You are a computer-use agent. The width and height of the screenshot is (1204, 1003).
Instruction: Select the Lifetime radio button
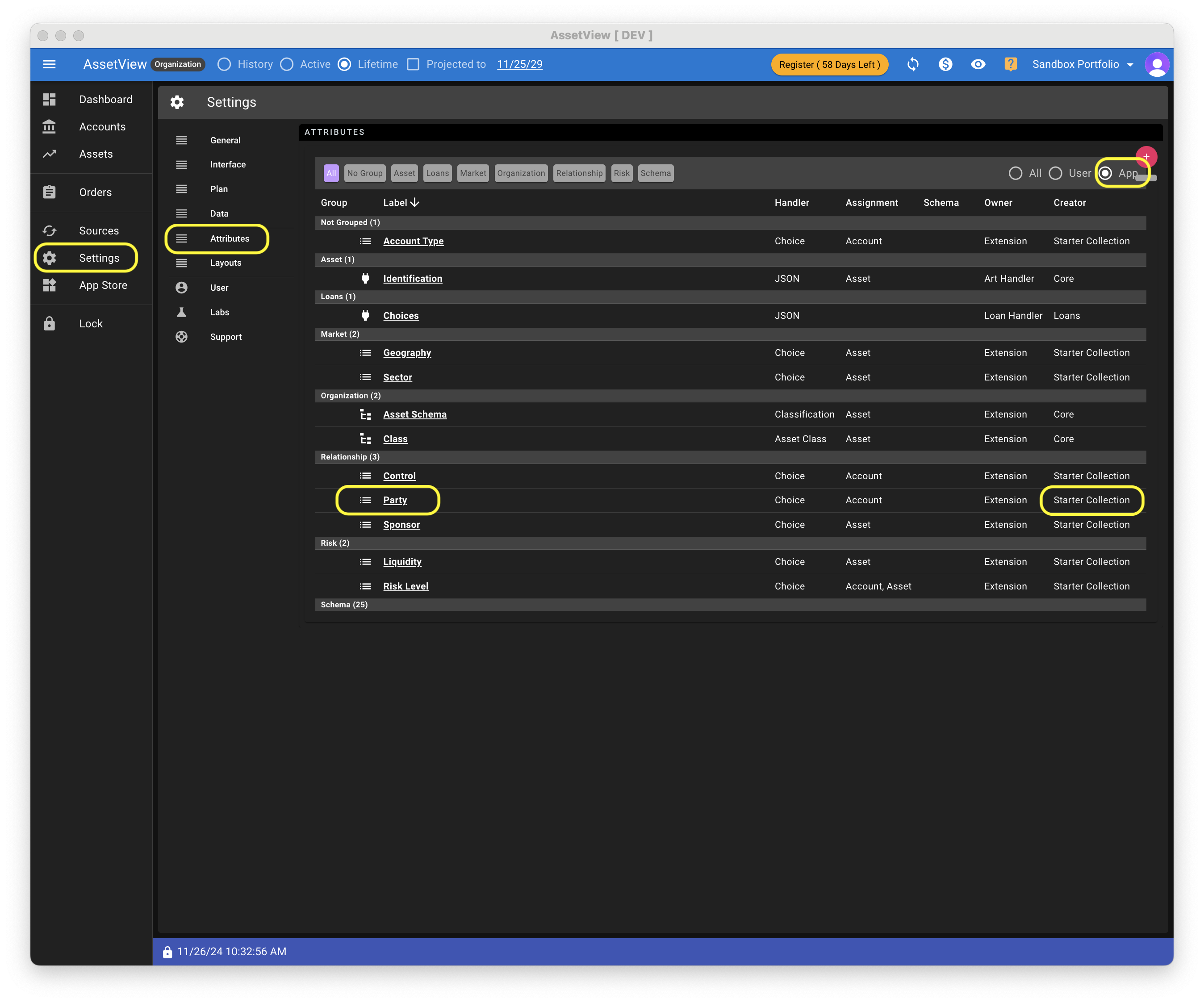click(345, 64)
